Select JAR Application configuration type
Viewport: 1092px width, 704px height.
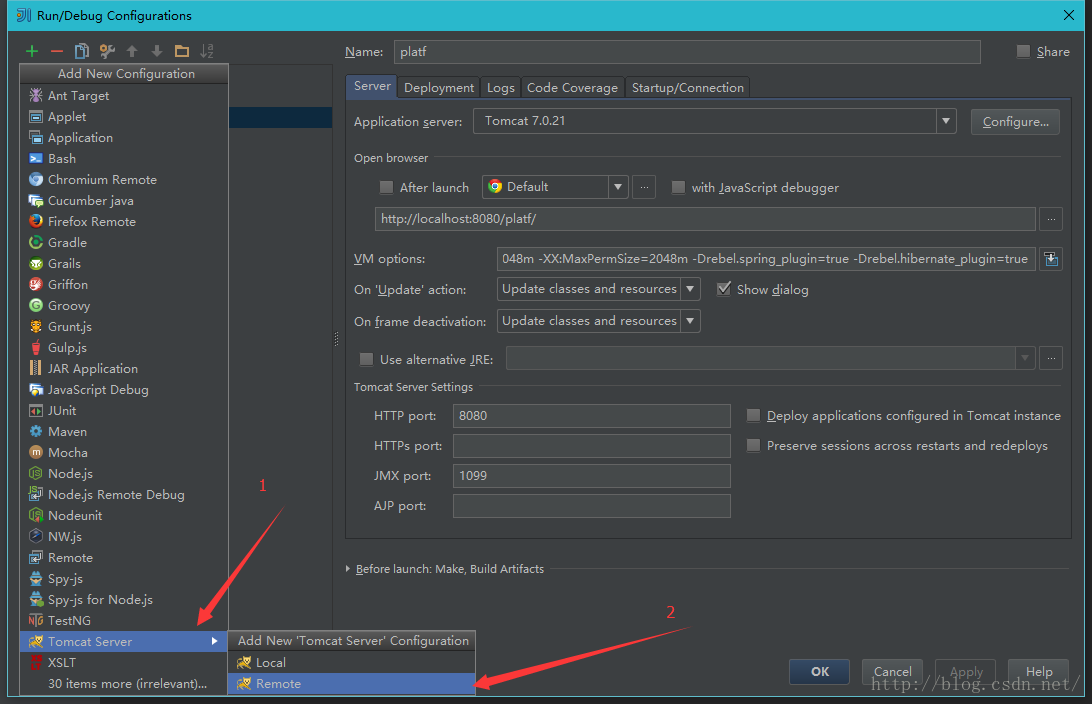[x=124, y=368]
